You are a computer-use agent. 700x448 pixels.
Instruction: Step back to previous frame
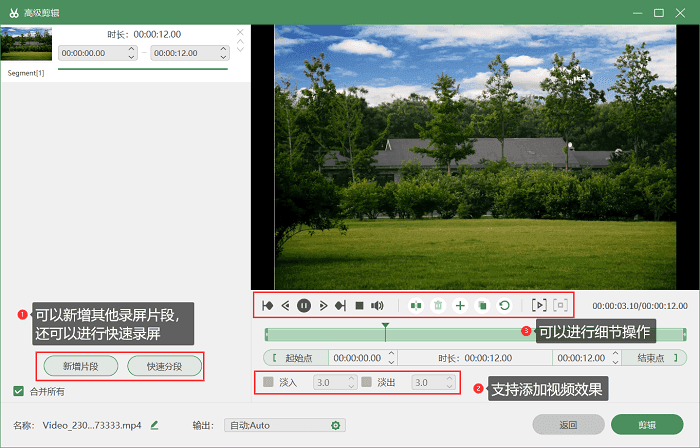point(285,305)
